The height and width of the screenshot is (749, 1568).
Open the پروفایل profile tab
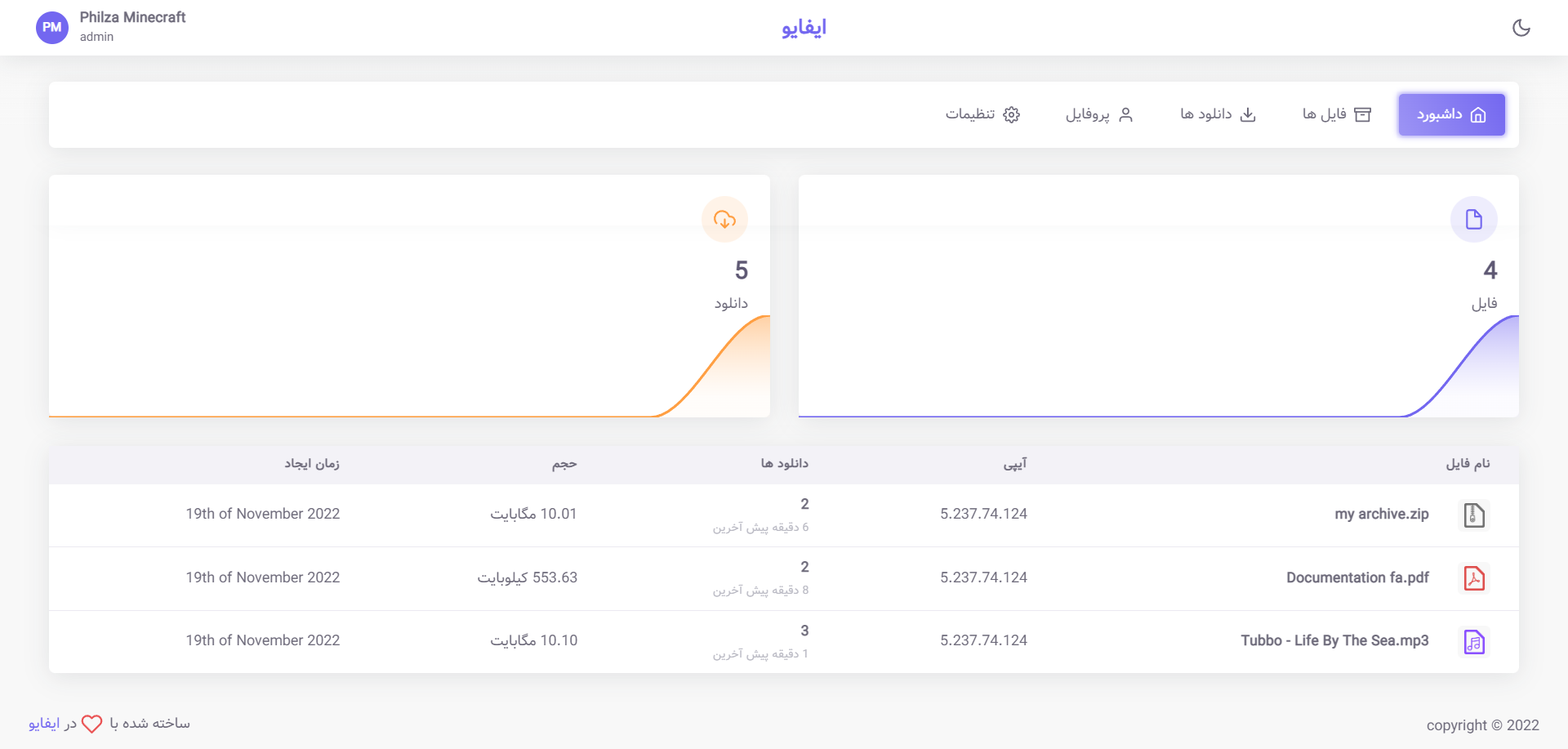pos(1099,114)
